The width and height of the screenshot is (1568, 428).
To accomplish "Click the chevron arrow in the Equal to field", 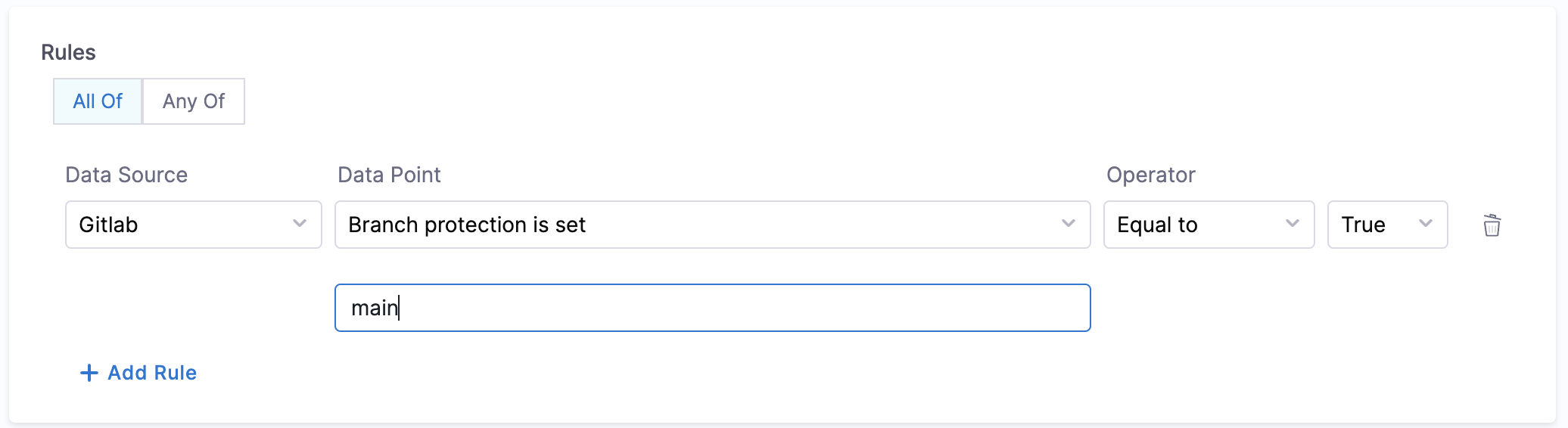I will click(x=1292, y=224).
